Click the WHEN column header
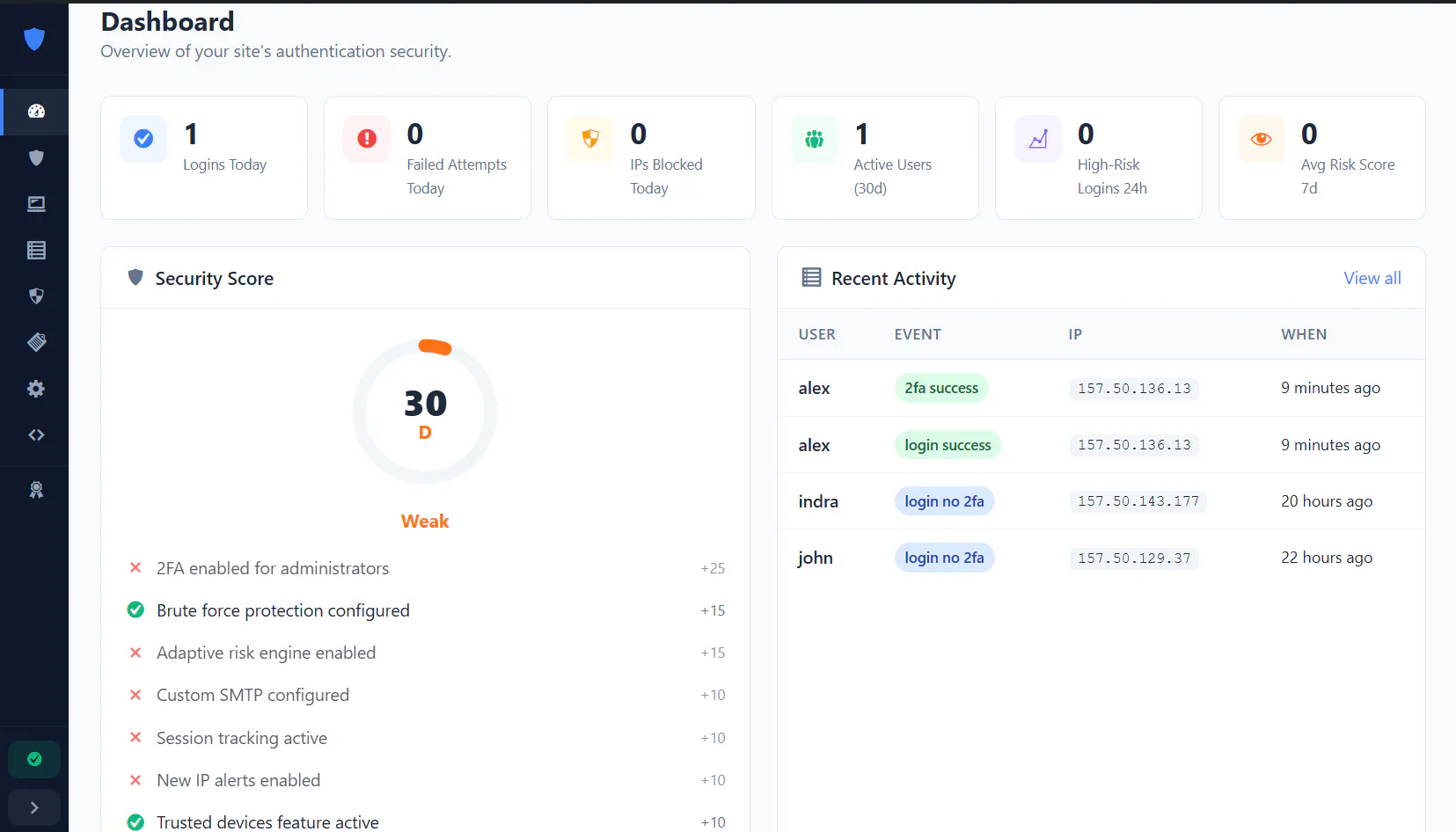This screenshot has height=832, width=1456. click(1304, 334)
